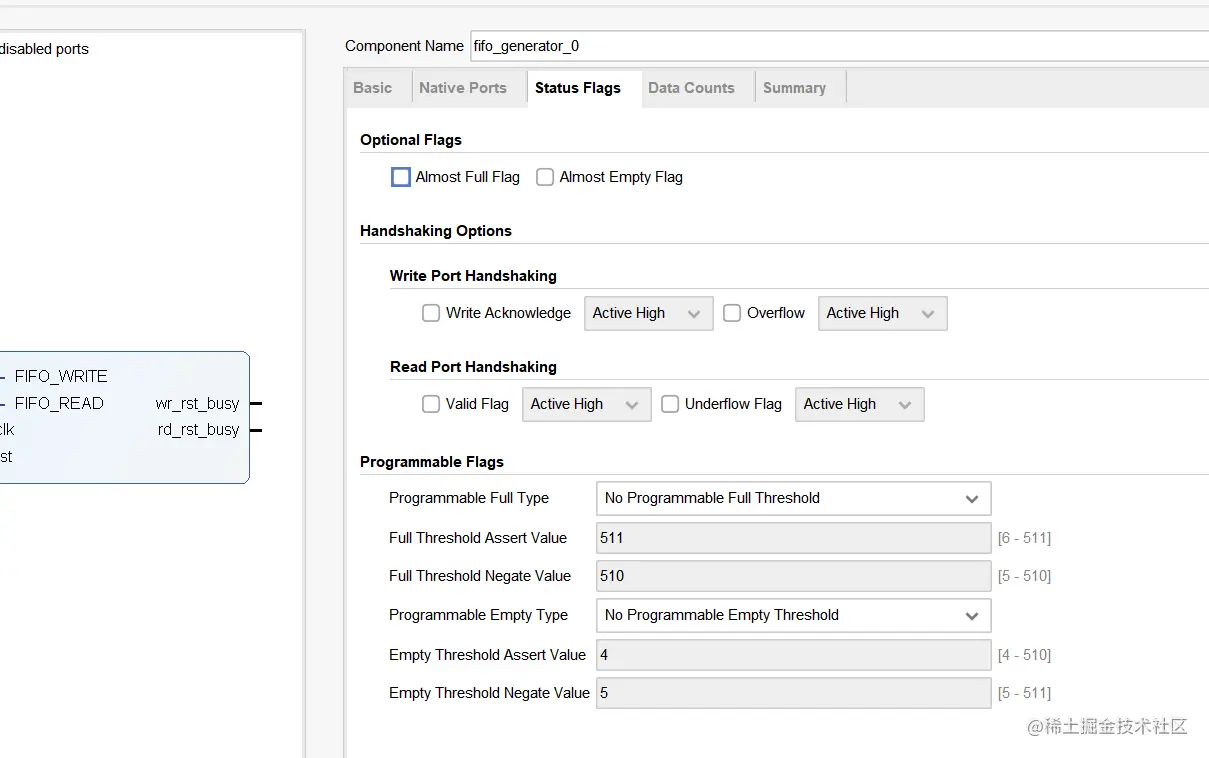Expand Underflow Flag Active High dropdown
Viewport: 1209px width, 758px height.
pyautogui.click(x=859, y=404)
